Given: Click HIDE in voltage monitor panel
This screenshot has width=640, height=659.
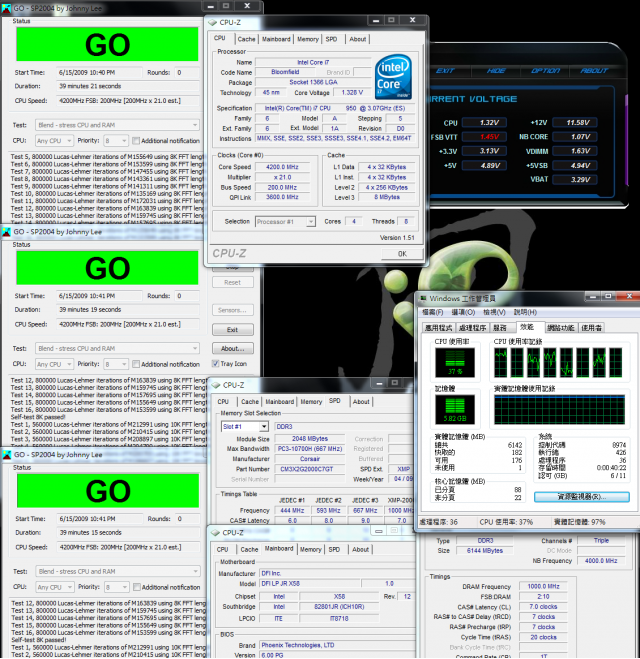Looking at the screenshot, I should point(496,71).
